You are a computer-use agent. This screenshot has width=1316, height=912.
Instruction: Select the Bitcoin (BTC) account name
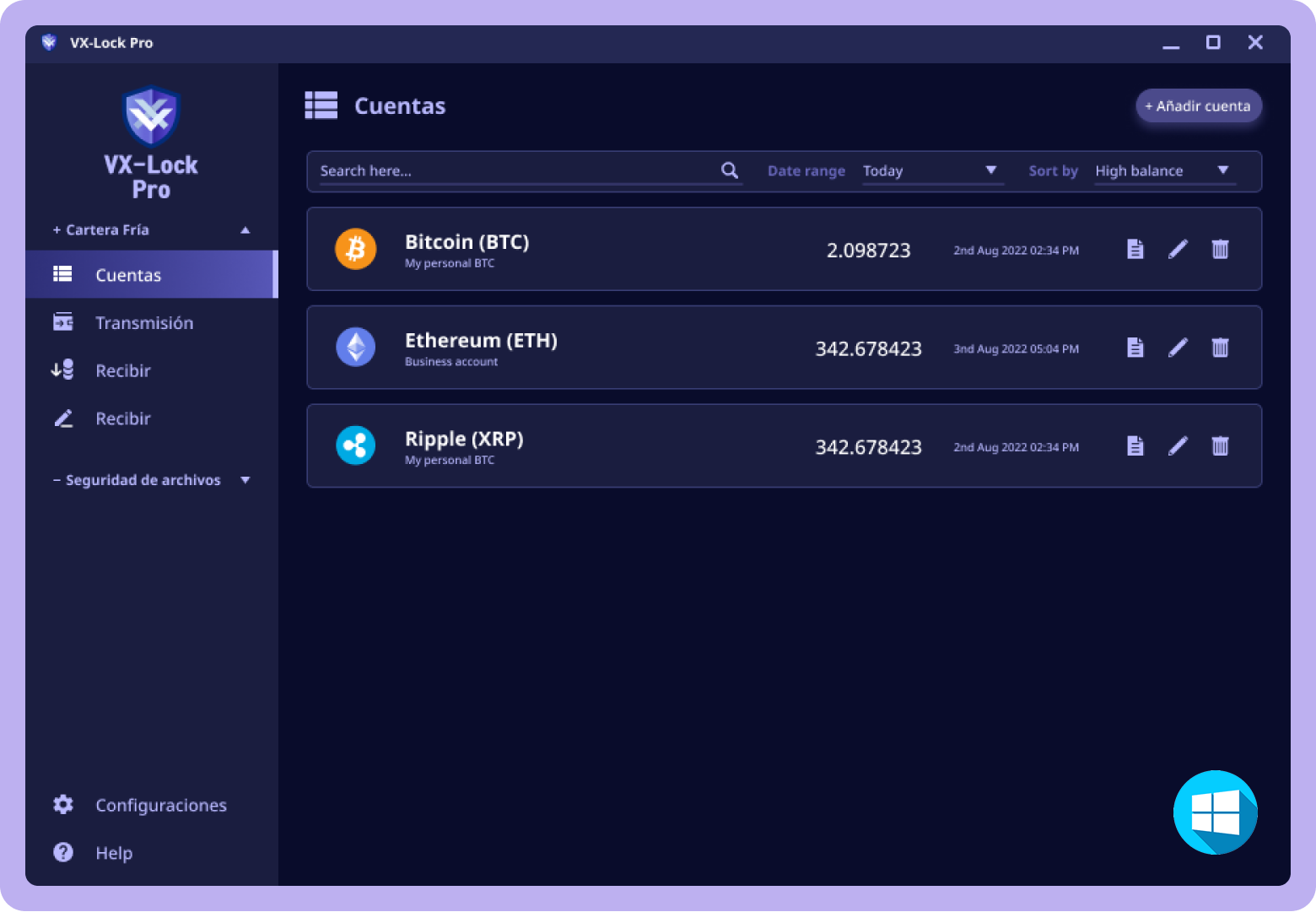click(467, 242)
